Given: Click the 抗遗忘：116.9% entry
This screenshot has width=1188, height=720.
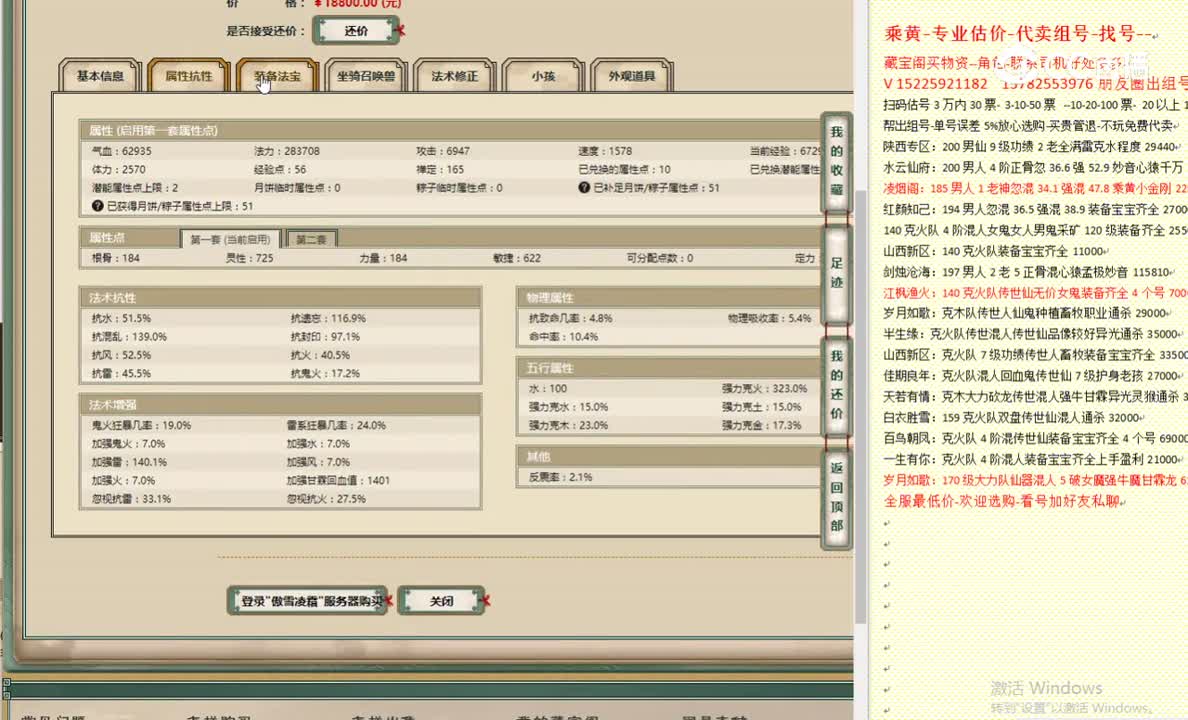Looking at the screenshot, I should coord(329,318).
